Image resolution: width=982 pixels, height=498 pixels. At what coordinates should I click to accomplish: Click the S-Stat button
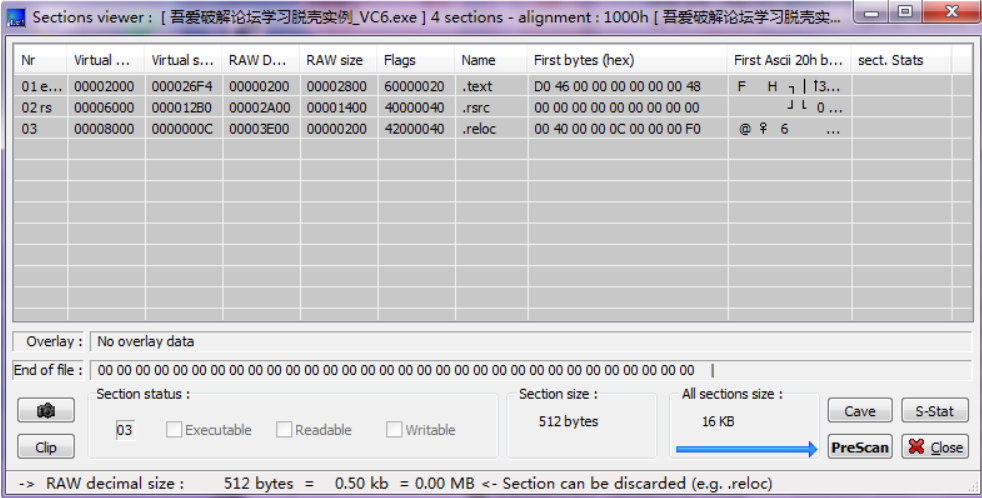(x=934, y=411)
